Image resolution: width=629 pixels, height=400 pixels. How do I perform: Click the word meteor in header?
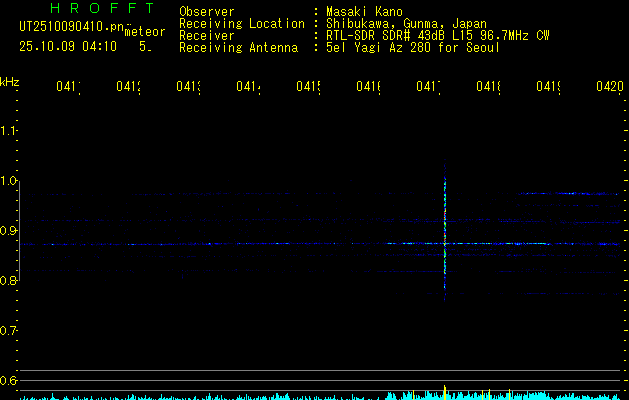pos(144,32)
